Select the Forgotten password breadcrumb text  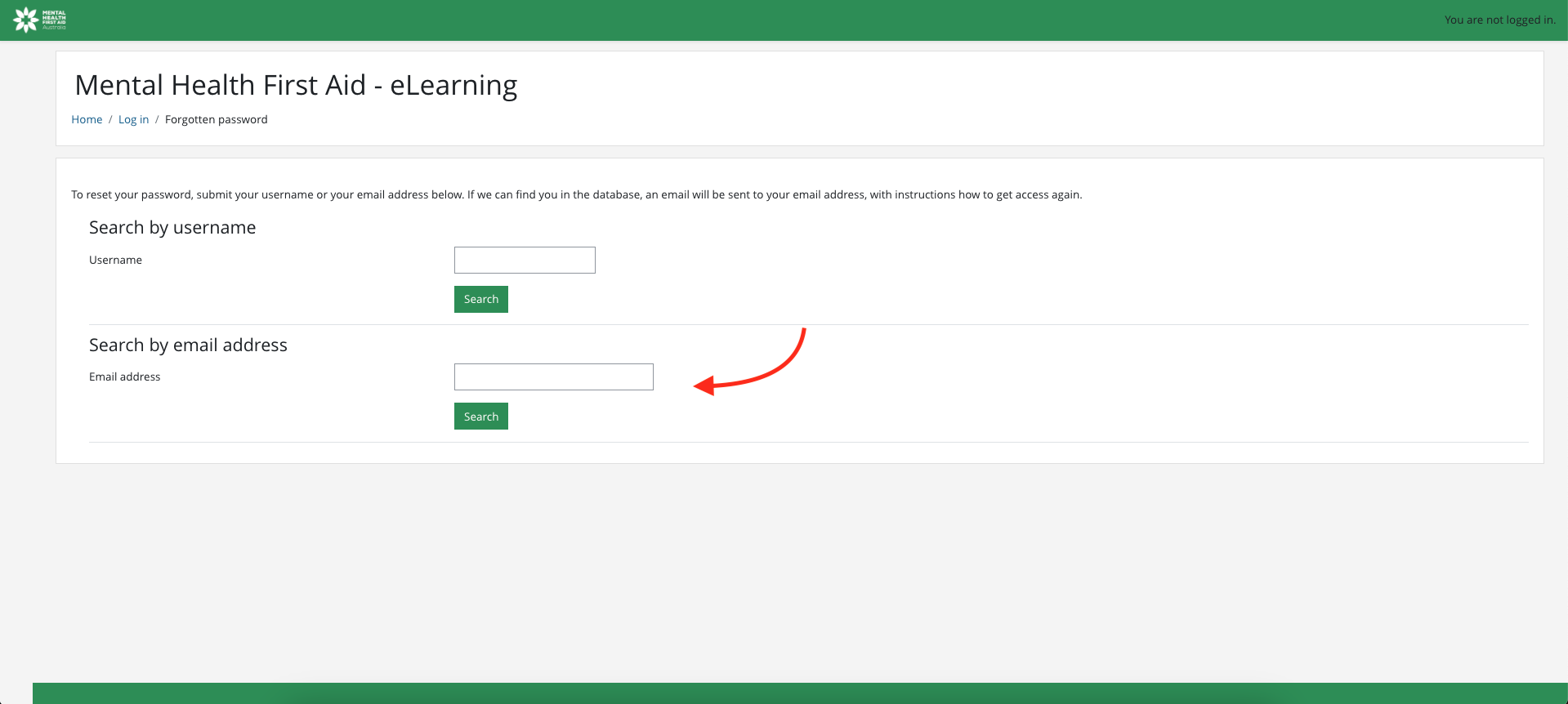point(217,119)
